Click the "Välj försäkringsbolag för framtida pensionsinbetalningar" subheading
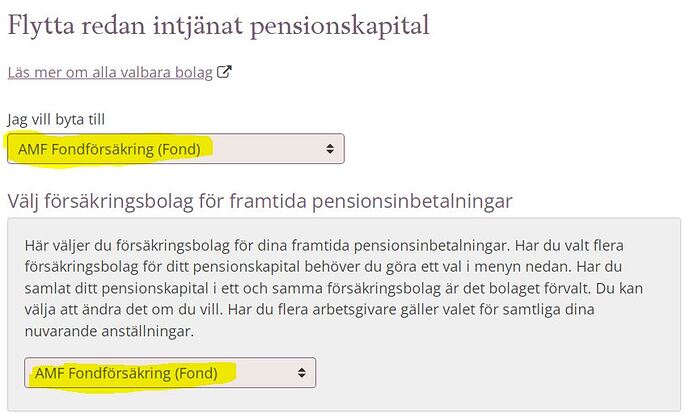The height and width of the screenshot is (418, 690). (x=260, y=200)
